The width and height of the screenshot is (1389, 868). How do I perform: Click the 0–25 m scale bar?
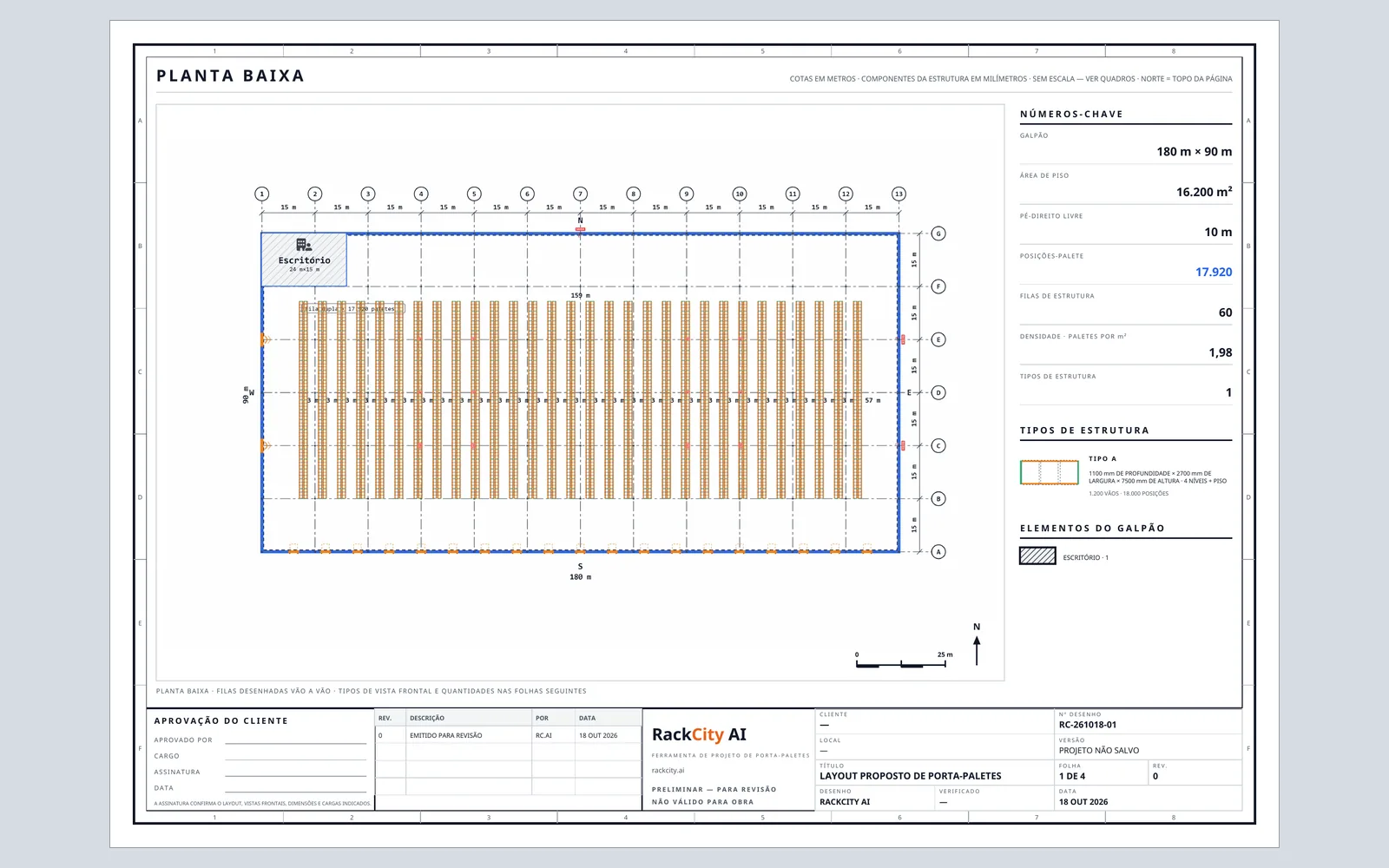(901, 663)
